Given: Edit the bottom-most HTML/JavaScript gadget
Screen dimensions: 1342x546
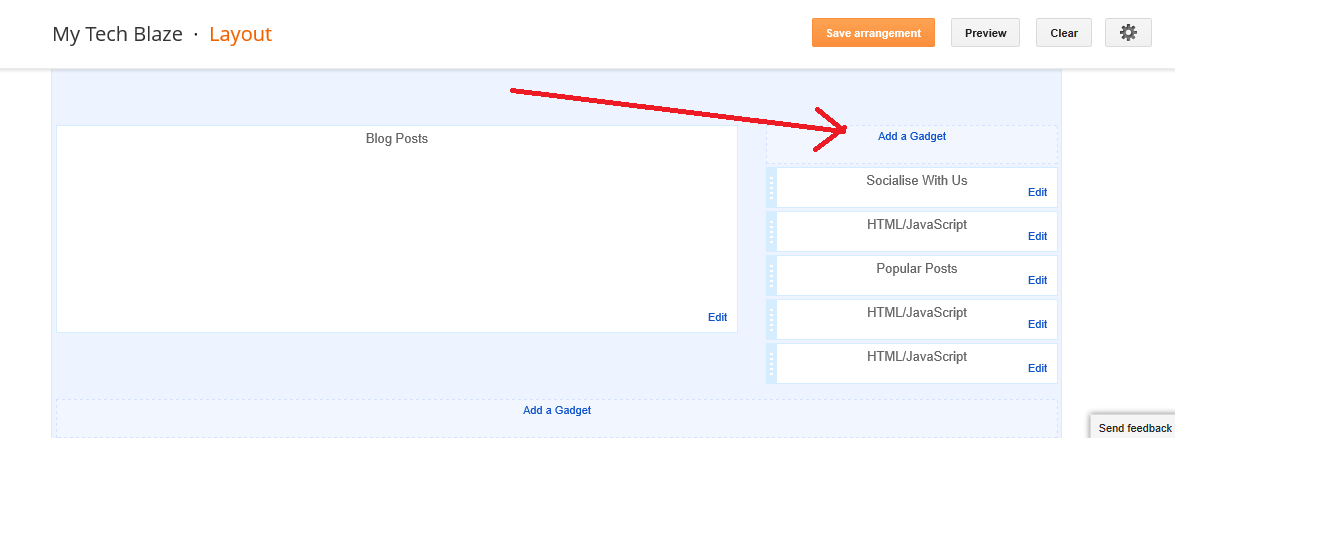Looking at the screenshot, I should coord(1037,368).
